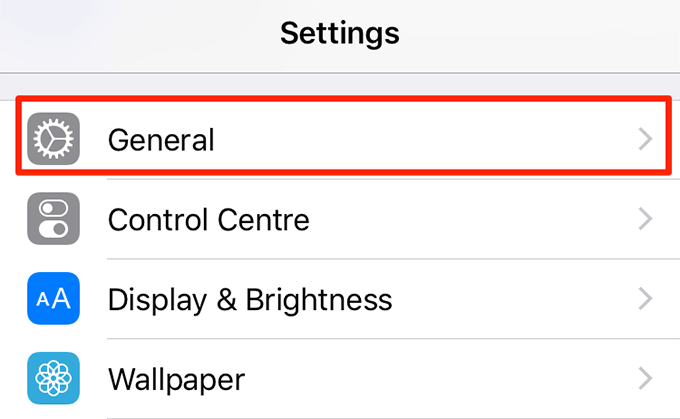Tap the chevron beside Wallpaper
The width and height of the screenshot is (680, 419).
coord(645,379)
